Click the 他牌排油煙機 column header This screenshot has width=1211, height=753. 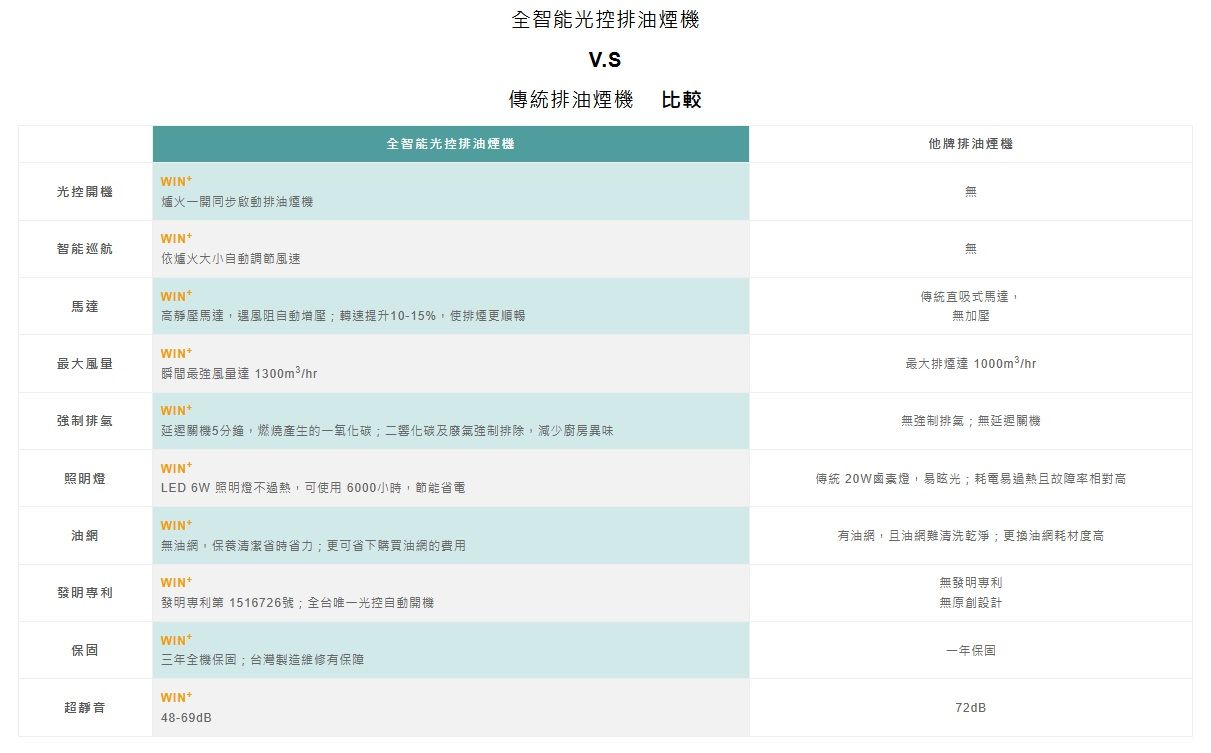click(x=970, y=144)
